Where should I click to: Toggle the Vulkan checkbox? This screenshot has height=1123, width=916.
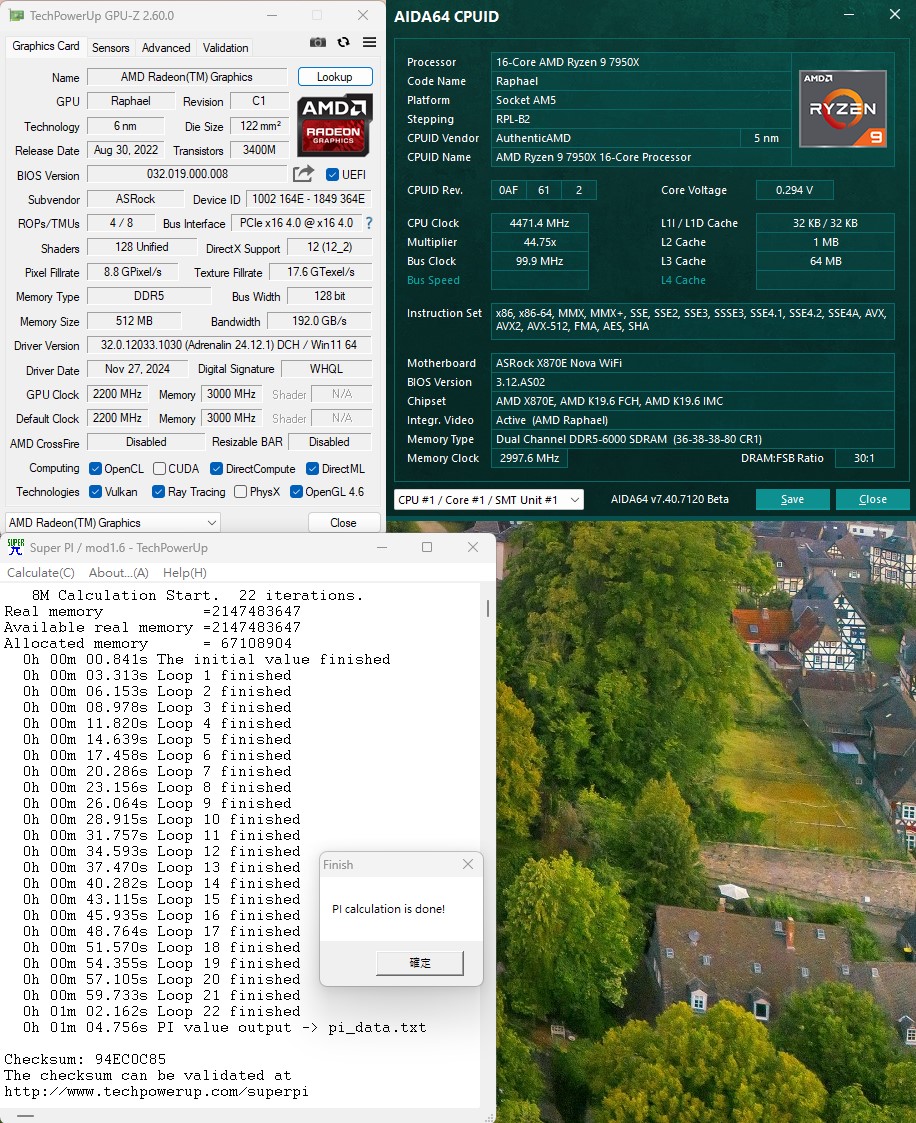[x=95, y=491]
